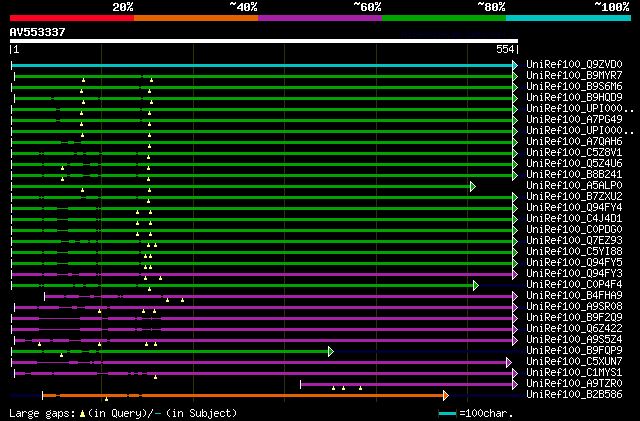
Task: Click the ~100% legend label
Action: pyautogui.click(x=611, y=7)
